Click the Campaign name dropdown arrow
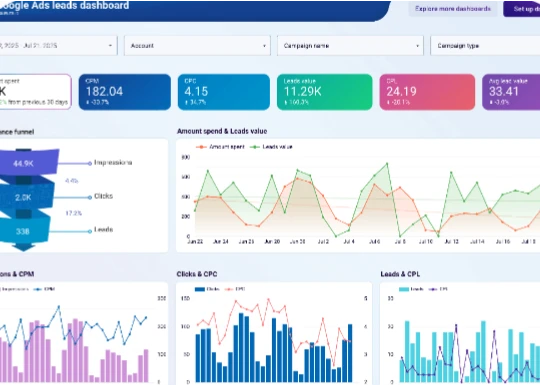The width and height of the screenshot is (540, 386). pos(417,46)
